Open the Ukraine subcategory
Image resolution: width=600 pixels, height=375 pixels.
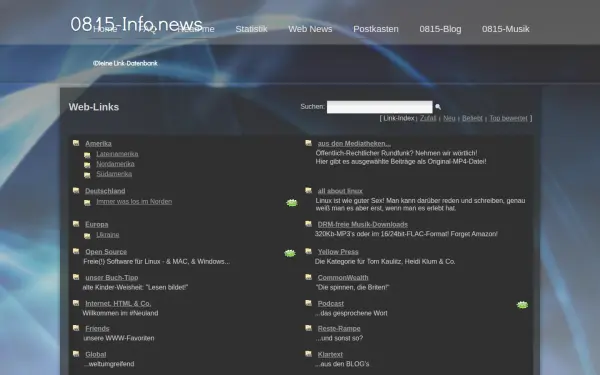[108, 235]
